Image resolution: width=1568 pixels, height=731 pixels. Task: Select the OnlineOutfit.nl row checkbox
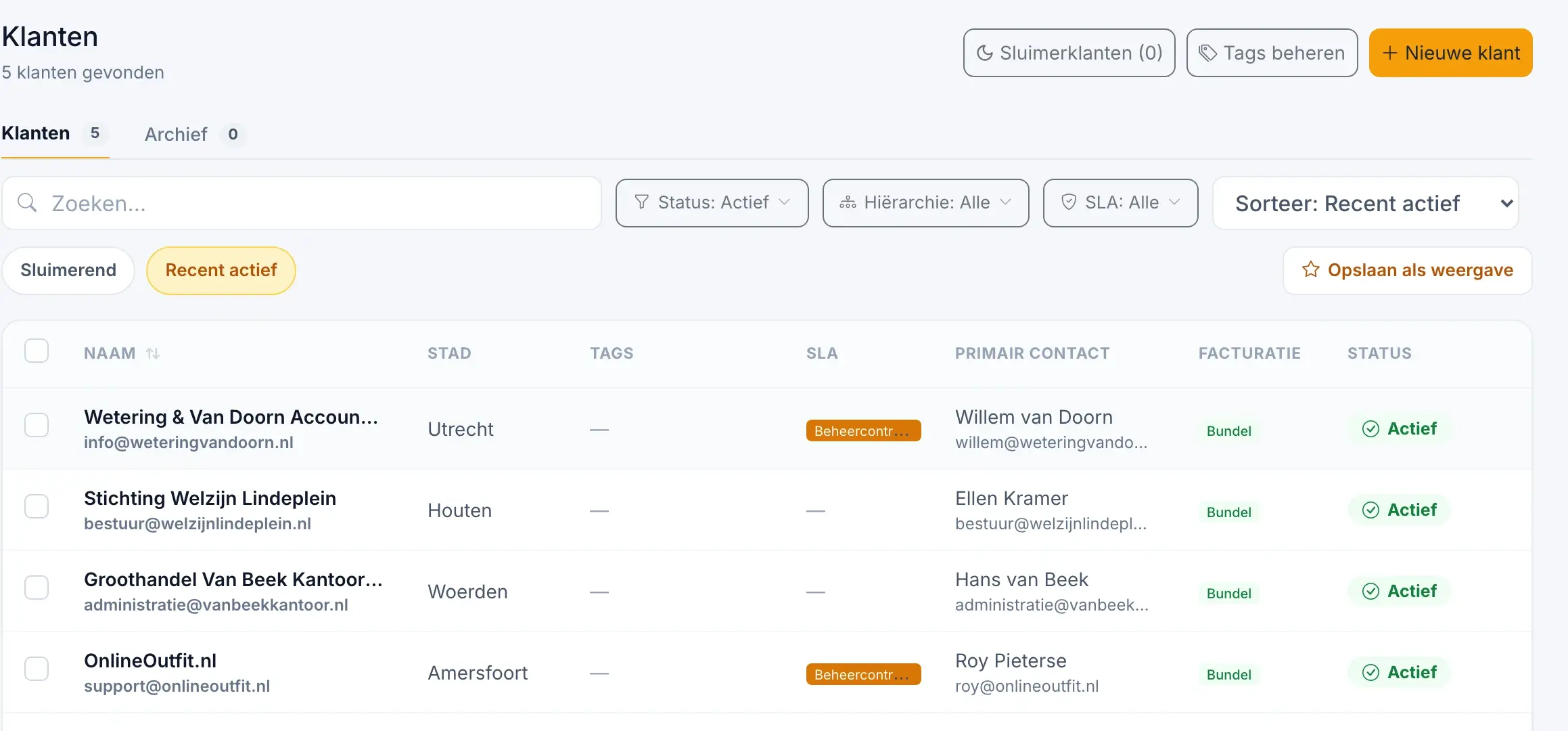pyautogui.click(x=37, y=669)
